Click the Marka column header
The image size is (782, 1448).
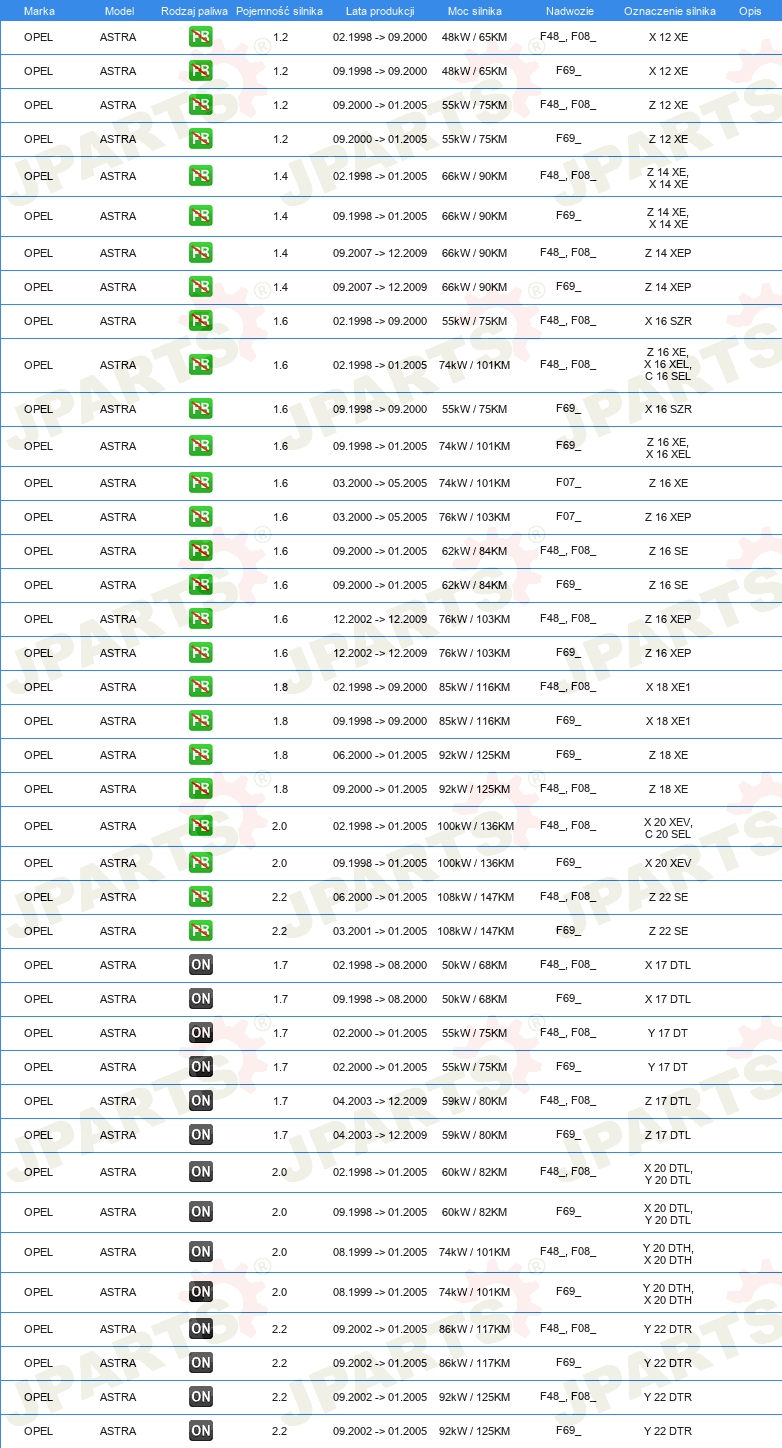point(39,11)
